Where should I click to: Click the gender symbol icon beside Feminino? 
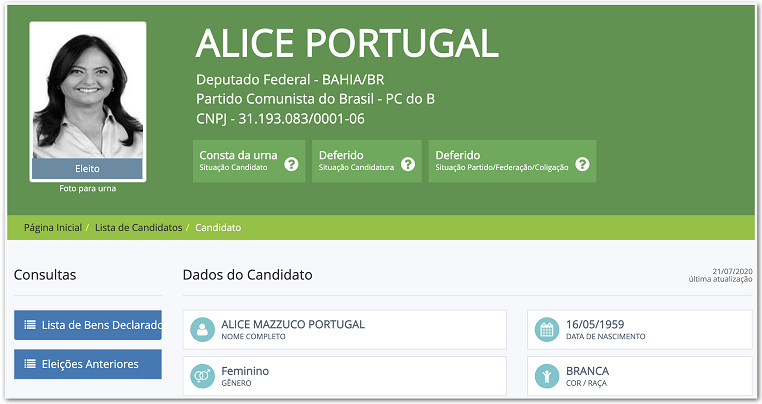[203, 376]
